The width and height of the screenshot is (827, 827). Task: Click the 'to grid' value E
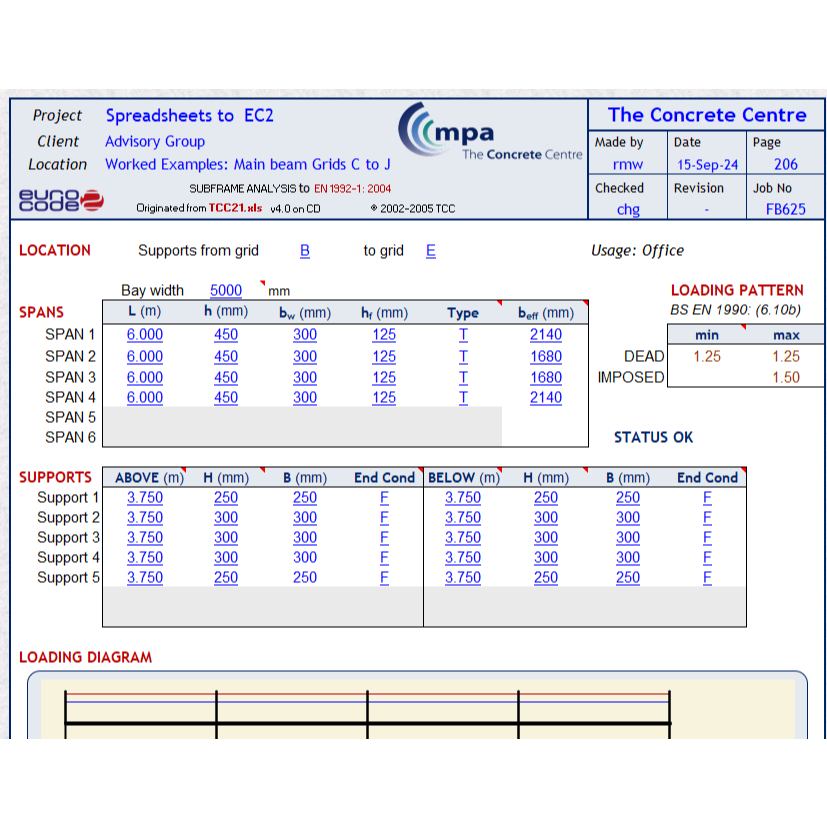click(431, 251)
